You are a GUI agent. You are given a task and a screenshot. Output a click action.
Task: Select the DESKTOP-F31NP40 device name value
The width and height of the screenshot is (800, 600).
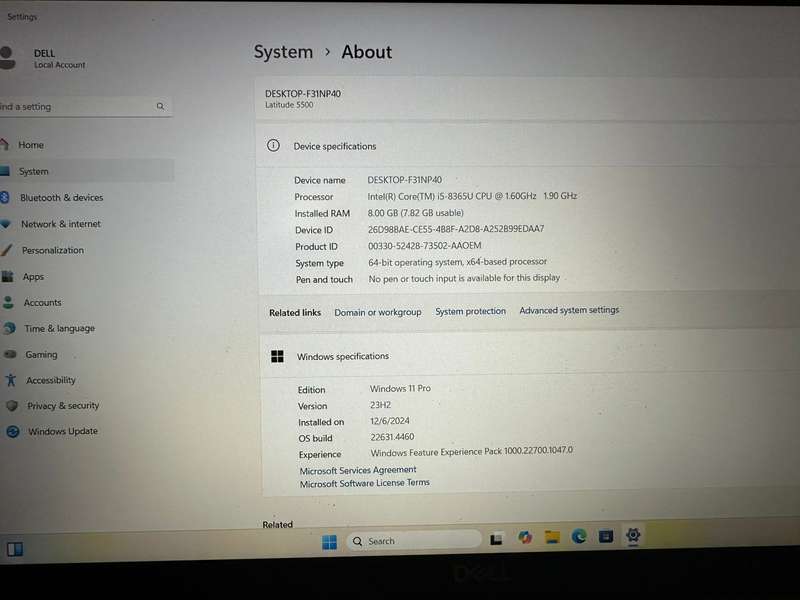(405, 180)
